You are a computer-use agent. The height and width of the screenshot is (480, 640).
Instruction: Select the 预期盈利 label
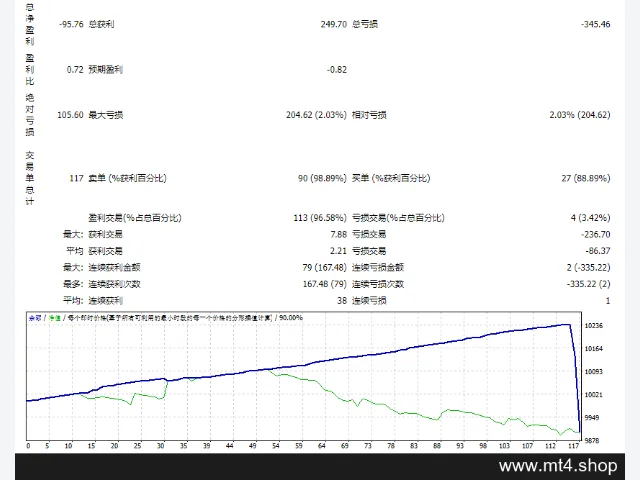[x=105, y=69]
